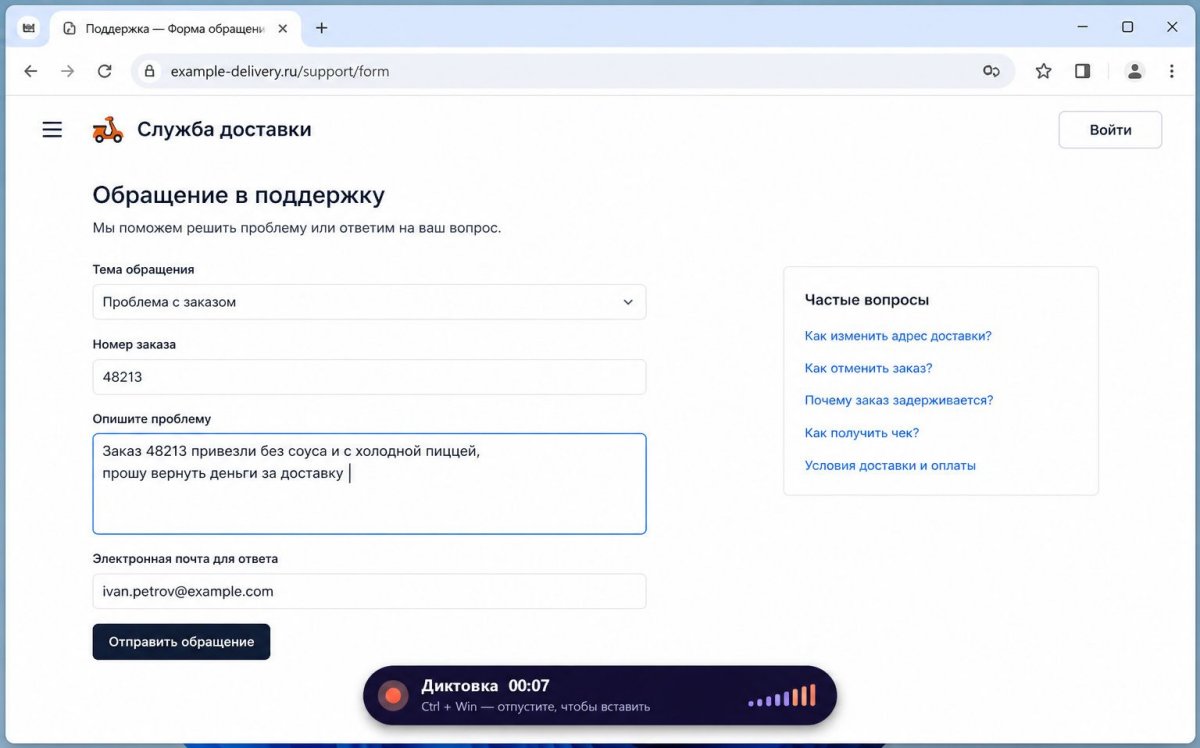Stop dictation with the red record button
1200x748 pixels.
(393, 695)
